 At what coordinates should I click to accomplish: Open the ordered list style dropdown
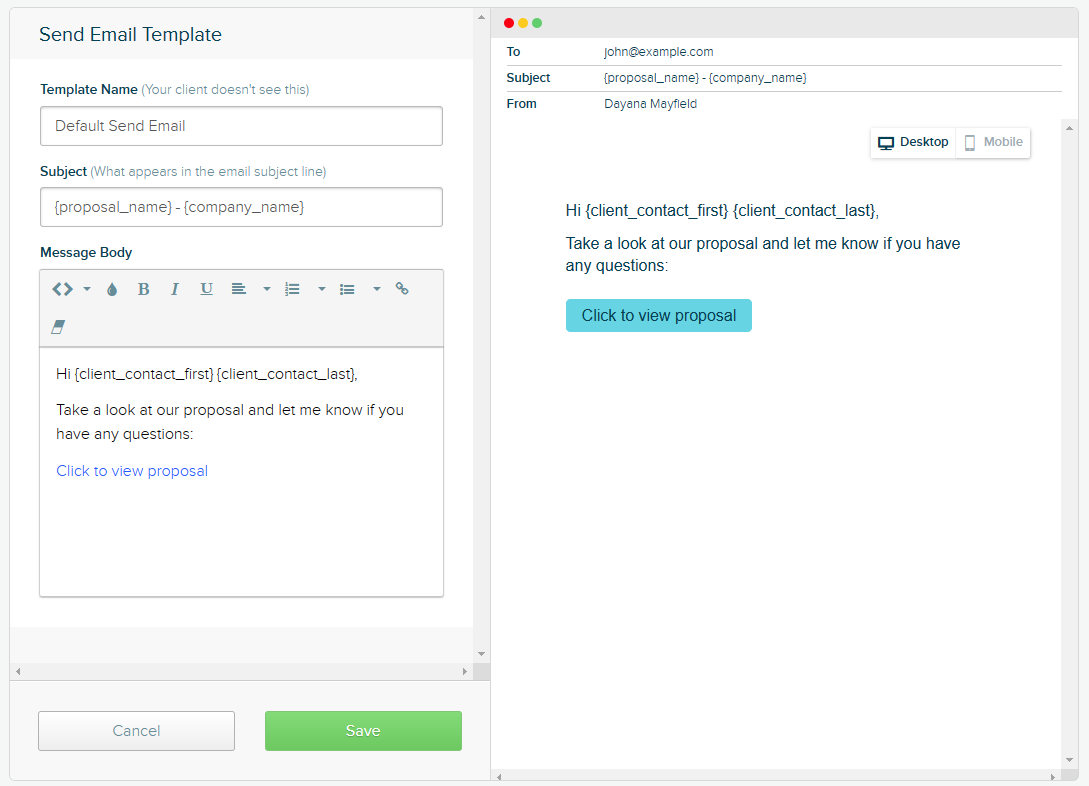321,288
